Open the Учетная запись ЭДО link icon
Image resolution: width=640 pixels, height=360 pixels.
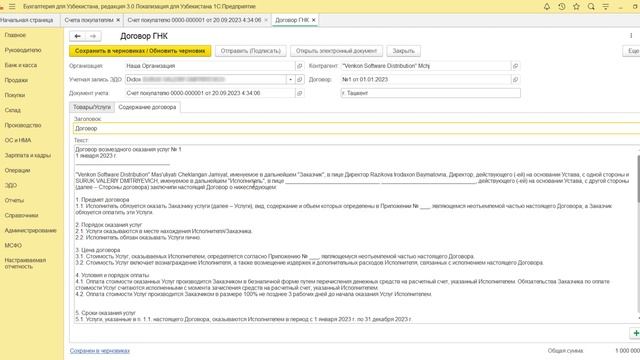coord(300,80)
